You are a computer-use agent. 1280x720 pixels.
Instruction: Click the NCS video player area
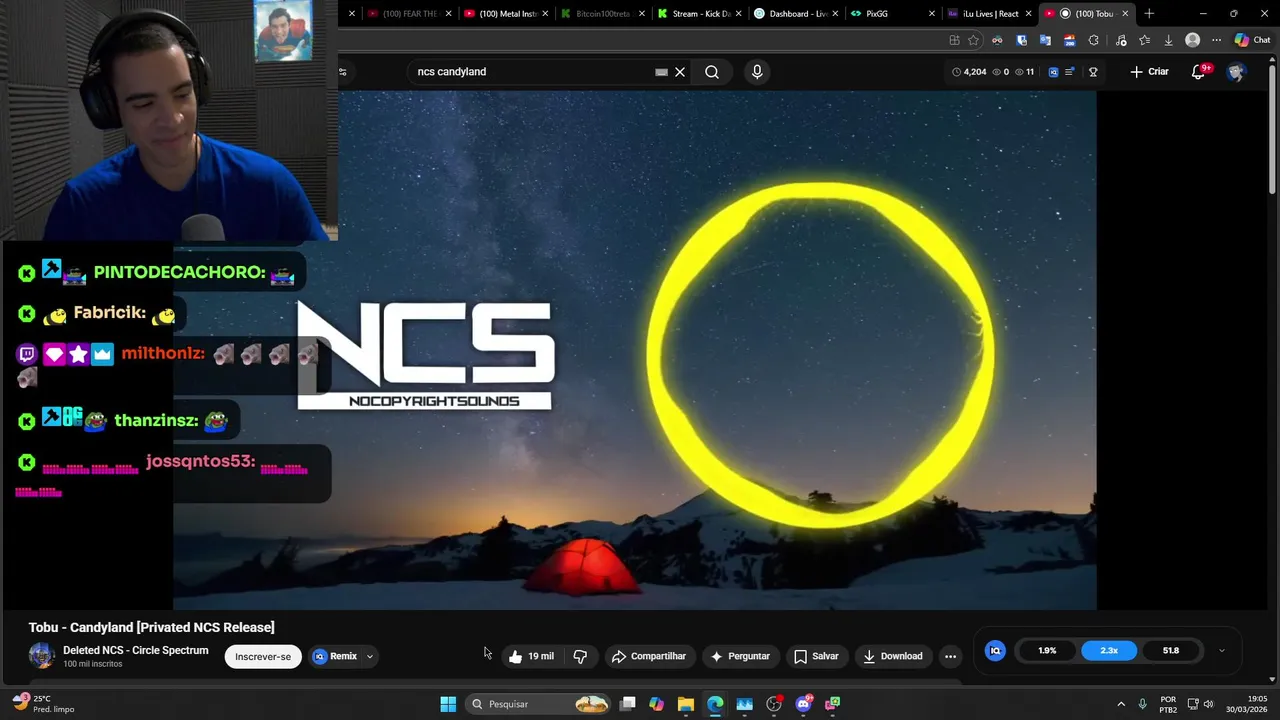pyautogui.click(x=634, y=350)
